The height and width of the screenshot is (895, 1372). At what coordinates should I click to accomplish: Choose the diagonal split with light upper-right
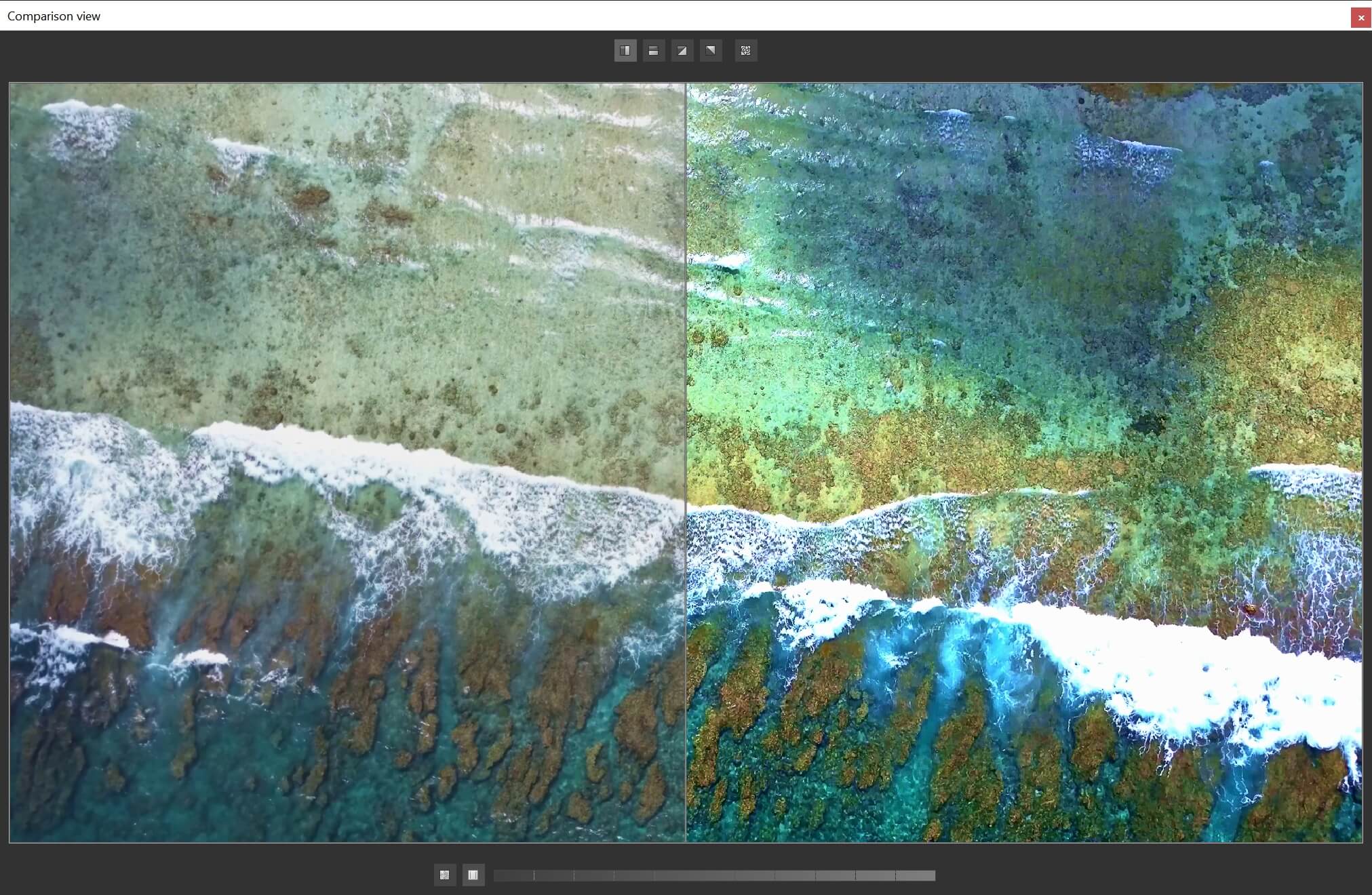click(711, 51)
